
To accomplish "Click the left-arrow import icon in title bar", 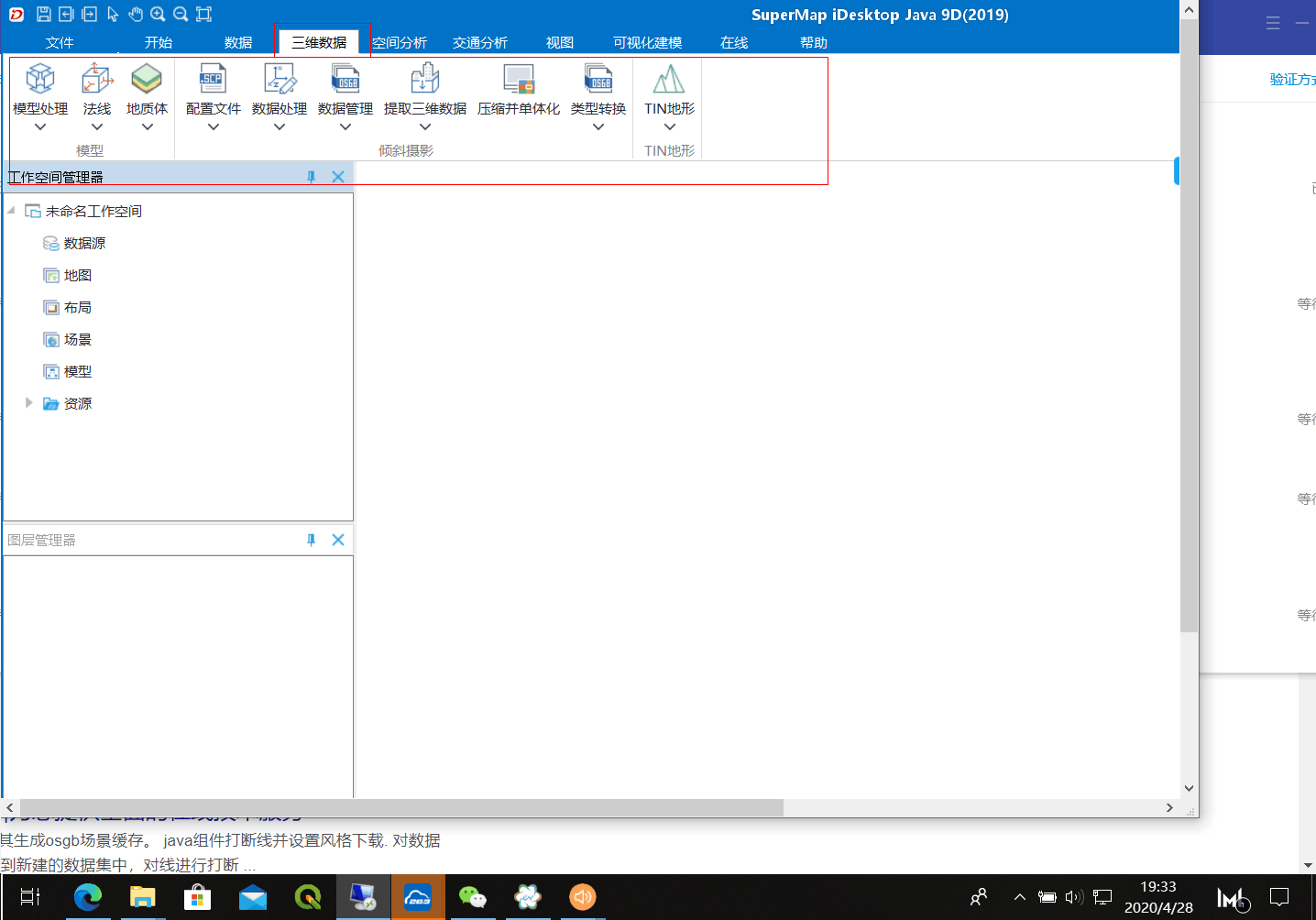I will point(66,14).
